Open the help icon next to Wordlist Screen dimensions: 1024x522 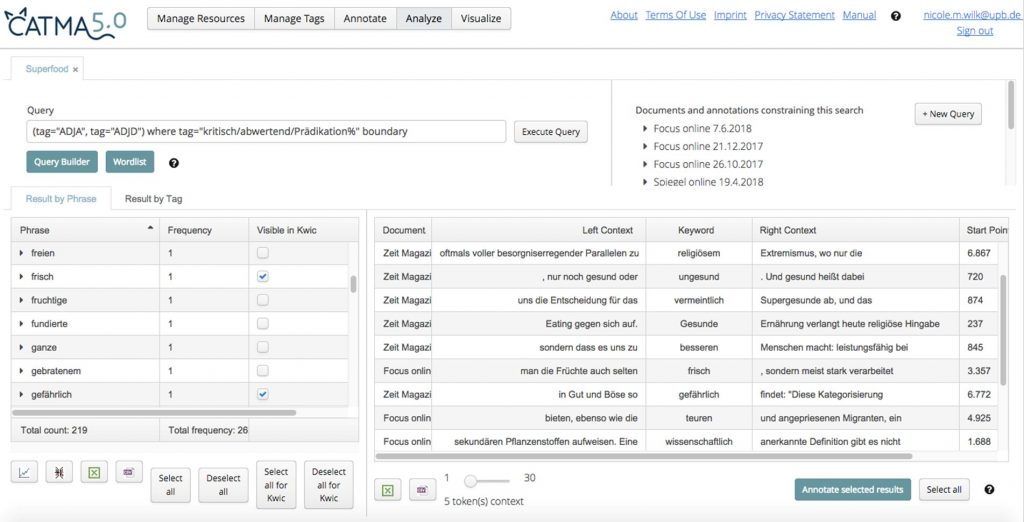coord(174,163)
